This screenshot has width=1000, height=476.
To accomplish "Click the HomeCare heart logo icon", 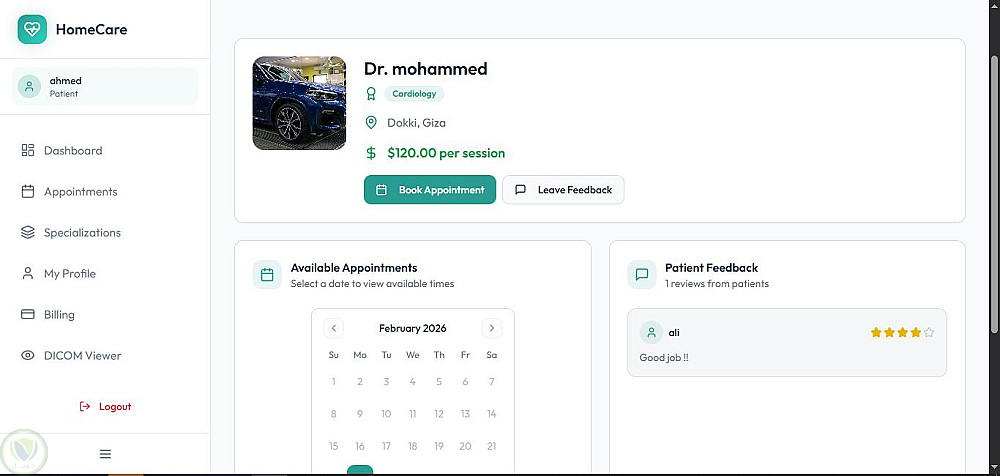I will (33, 29).
